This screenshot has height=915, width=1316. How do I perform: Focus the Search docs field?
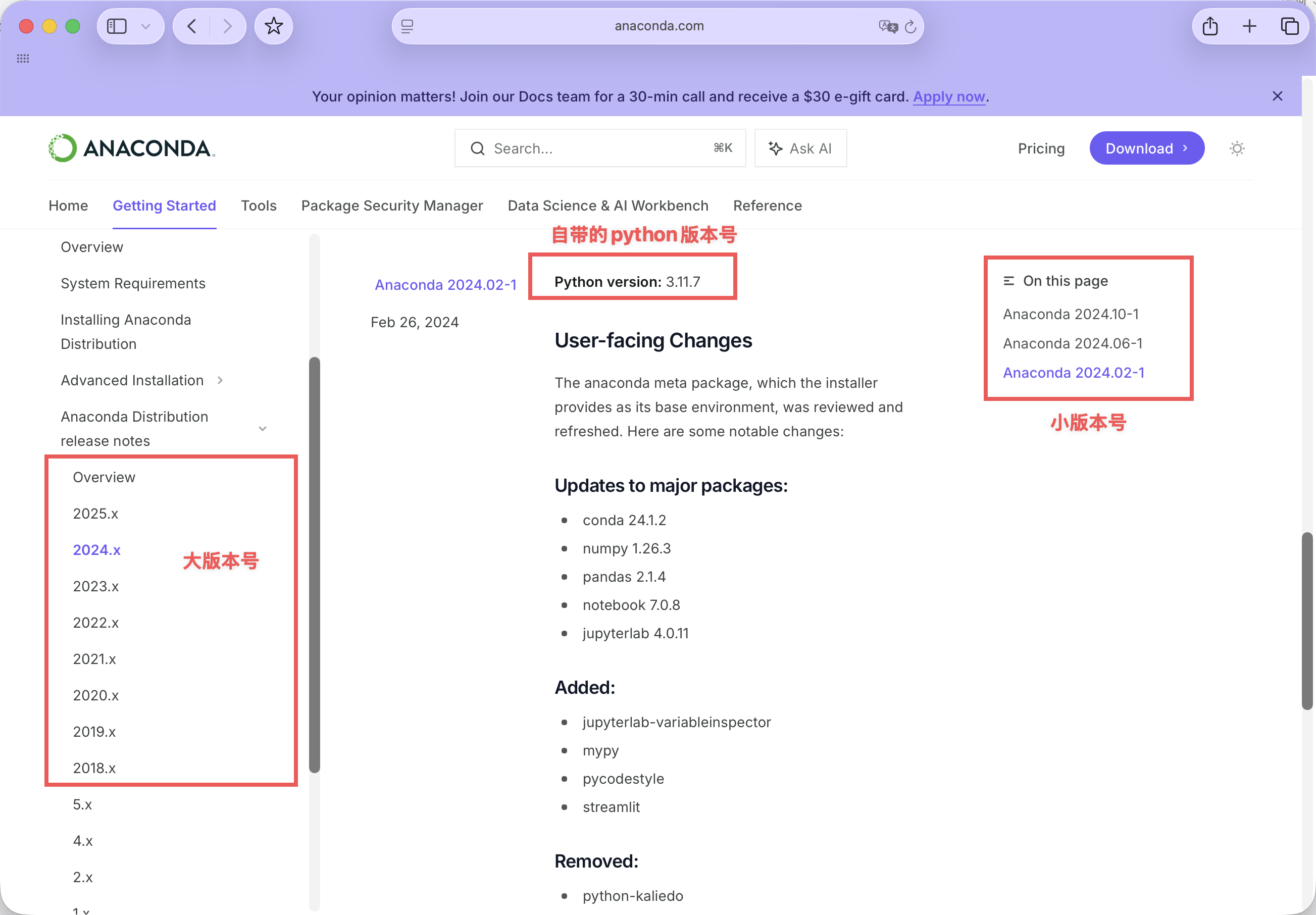pos(600,148)
